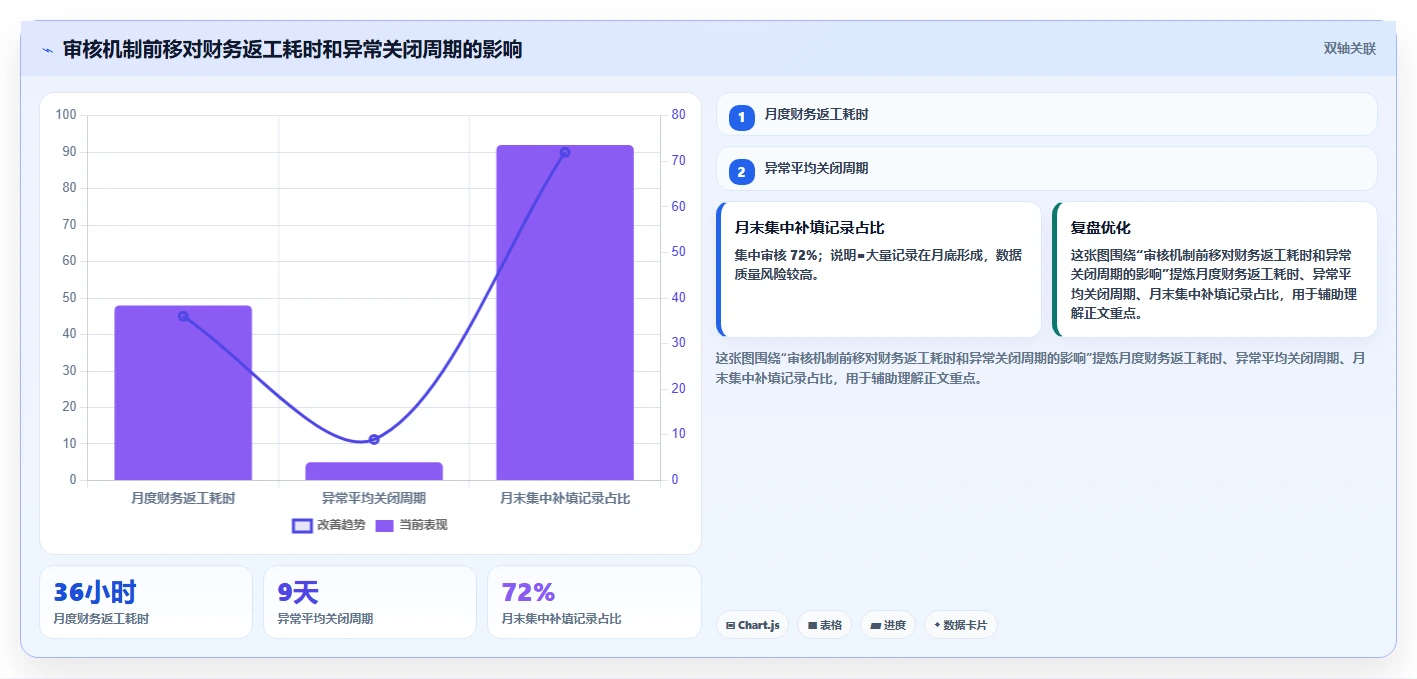Viewport: 1417px width, 679px height.
Task: Click the tall 月末集中补填记录占比 bar
Action: click(x=565, y=312)
